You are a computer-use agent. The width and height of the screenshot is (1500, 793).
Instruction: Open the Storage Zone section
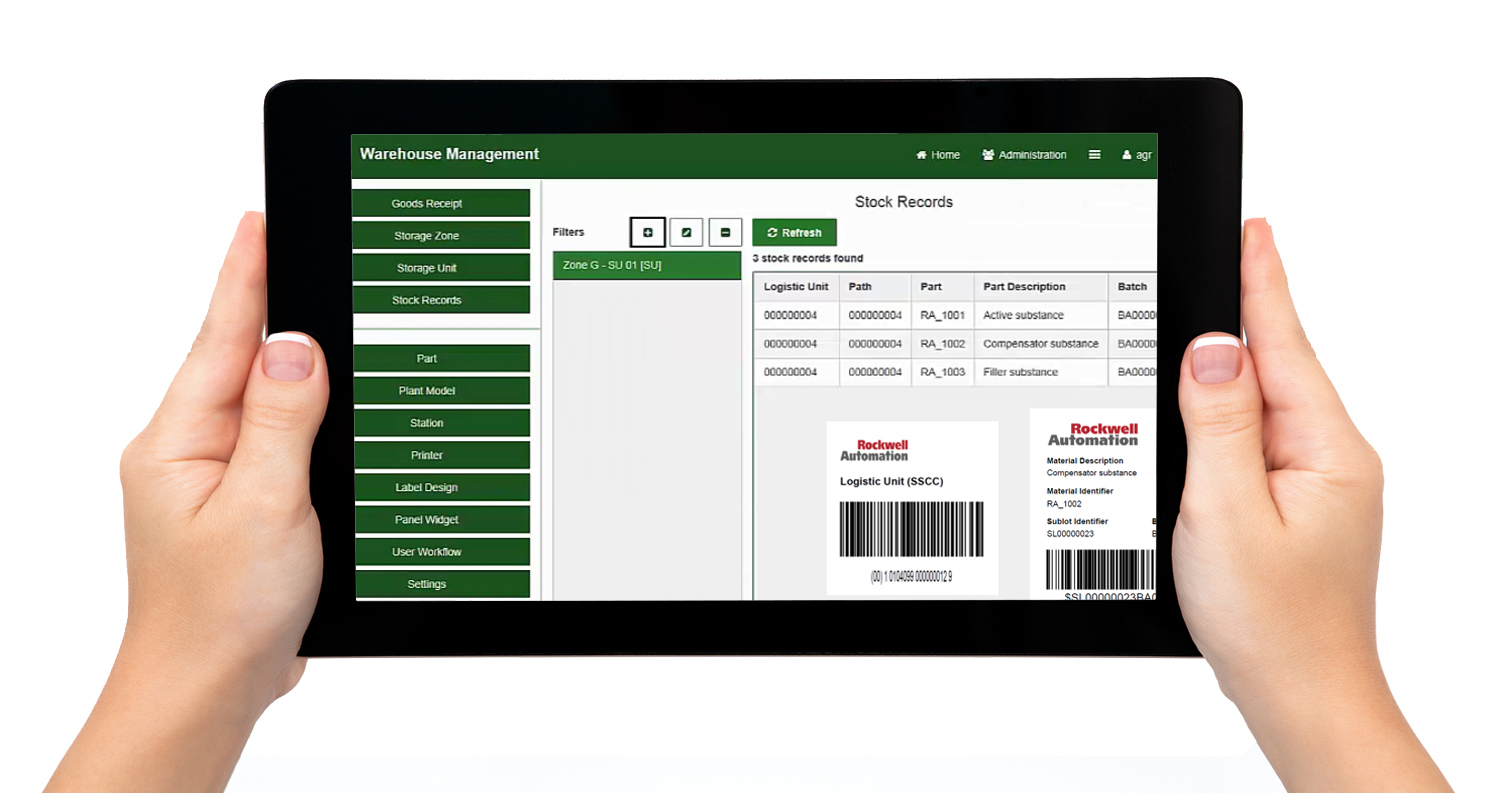441,235
